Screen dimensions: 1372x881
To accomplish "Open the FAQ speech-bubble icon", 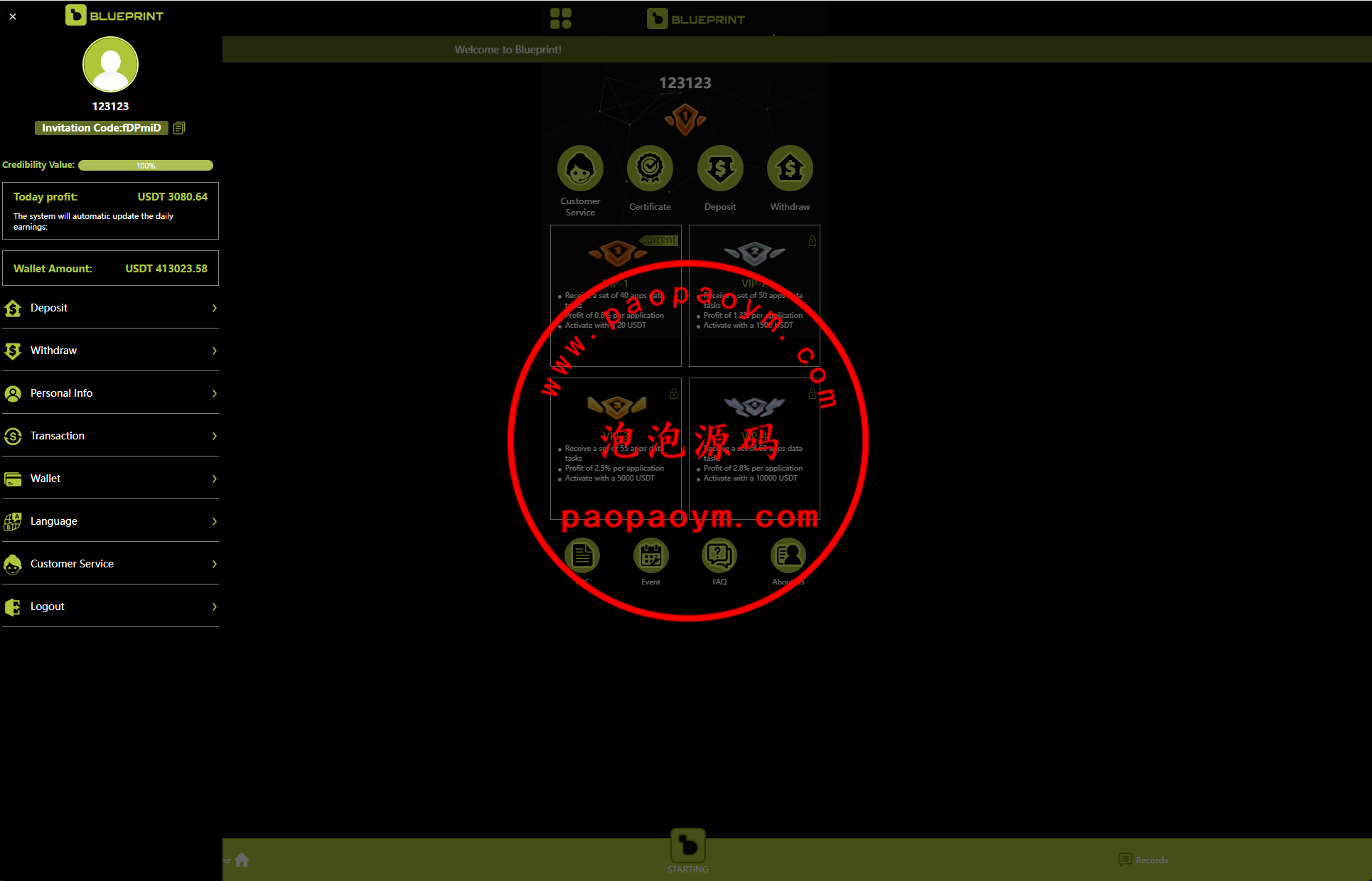I will (x=719, y=555).
